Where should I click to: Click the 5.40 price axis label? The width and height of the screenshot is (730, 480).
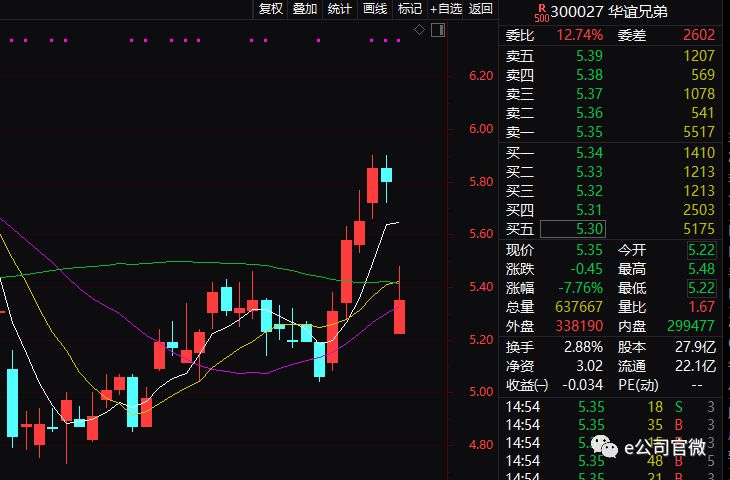point(481,287)
